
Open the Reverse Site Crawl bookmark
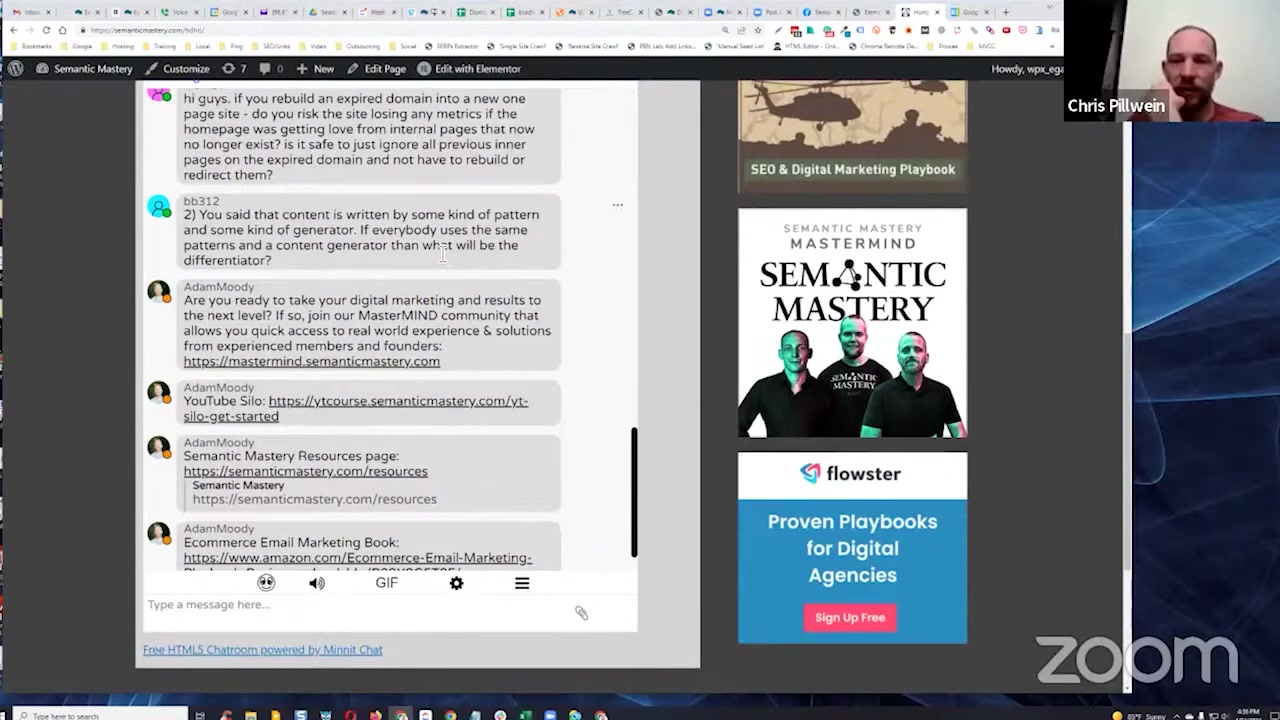click(x=588, y=47)
